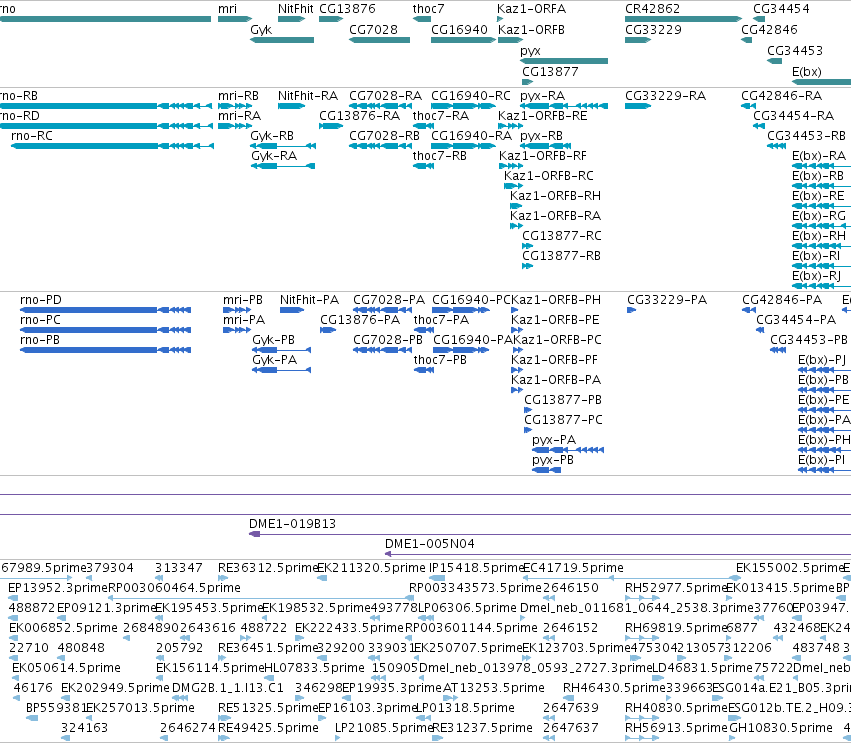Click the rno-RB transcript
The height and width of the screenshot is (743, 851).
106,106
